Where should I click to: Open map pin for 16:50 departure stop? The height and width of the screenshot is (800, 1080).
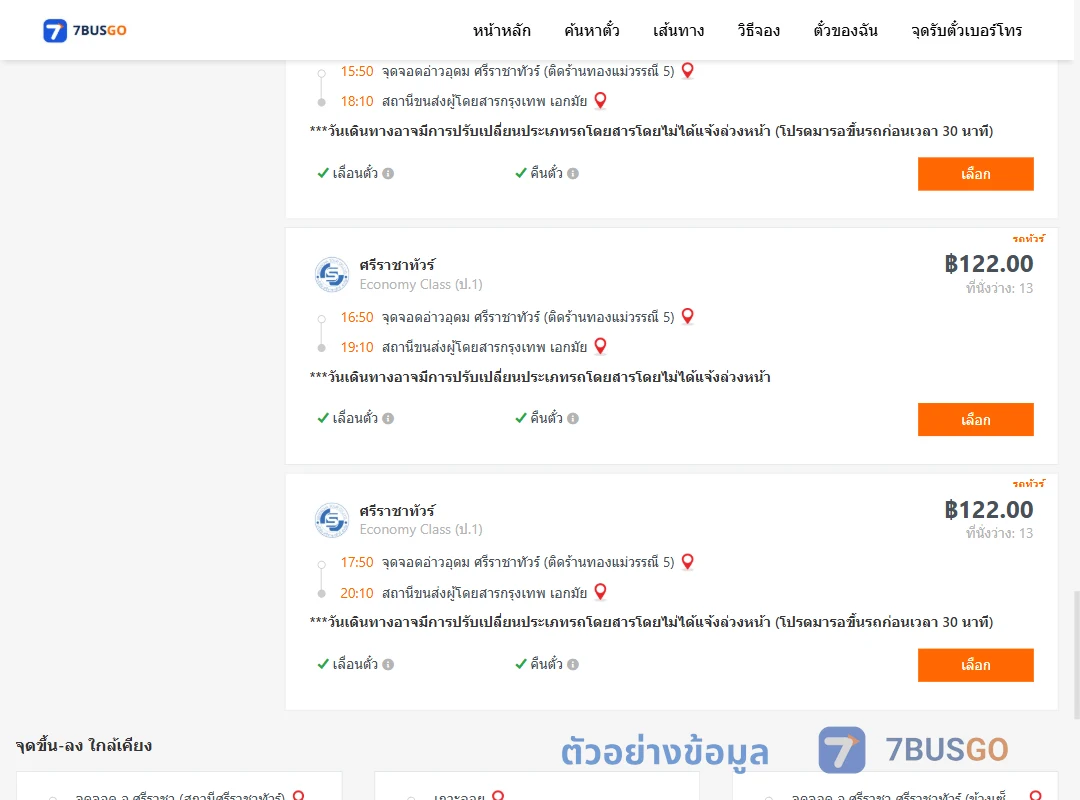point(687,316)
